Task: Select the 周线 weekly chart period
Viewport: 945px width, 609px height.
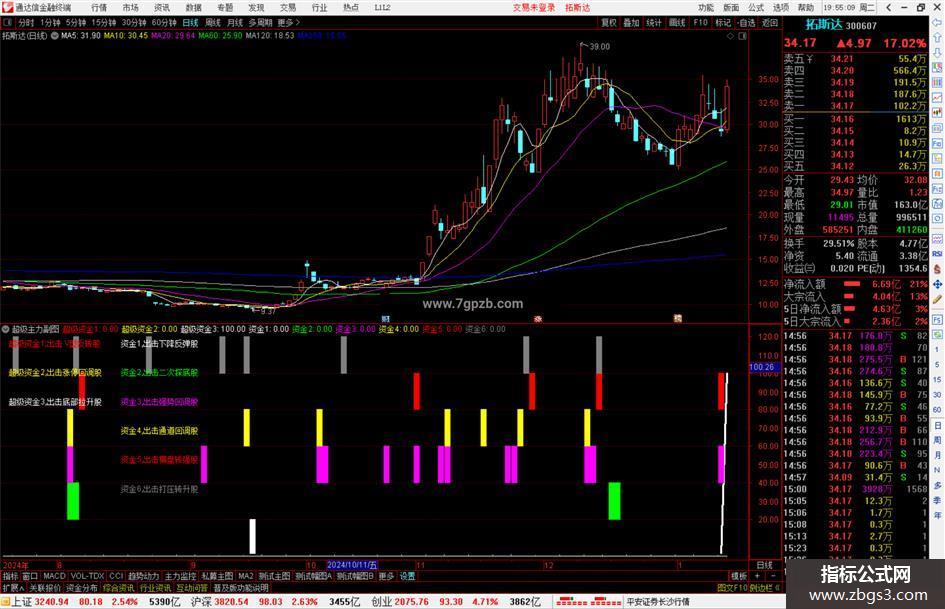Action: 213,22
